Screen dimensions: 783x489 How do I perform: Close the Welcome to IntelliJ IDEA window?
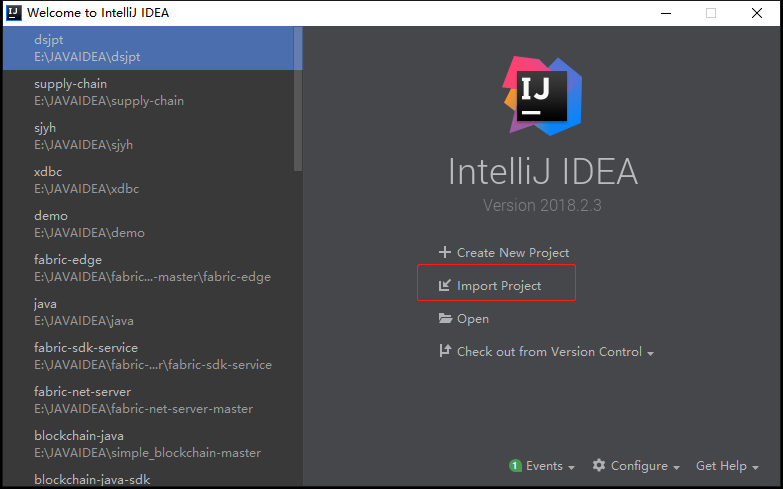click(x=757, y=13)
